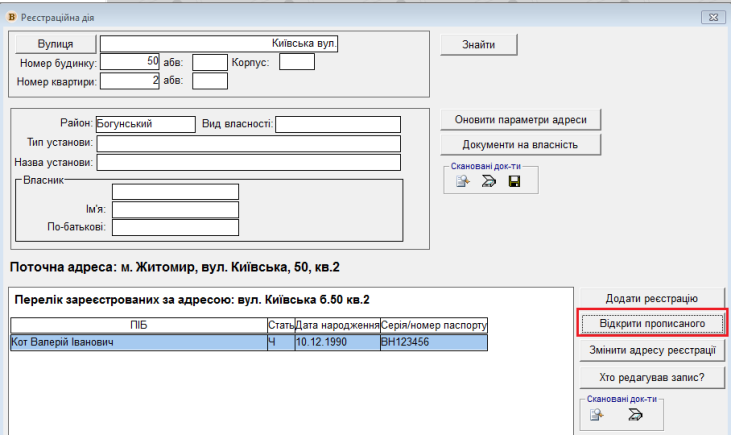Image resolution: width=731 pixels, height=435 pixels.
Task: Click the floppy disk save icon
Action: tap(514, 182)
